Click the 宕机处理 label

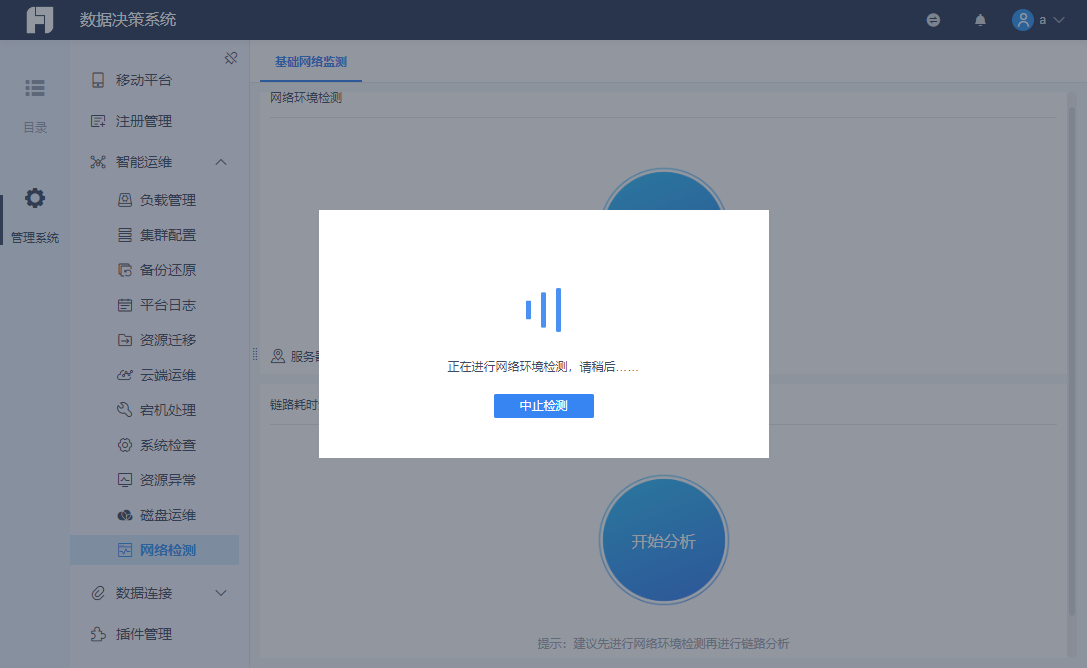(x=168, y=410)
